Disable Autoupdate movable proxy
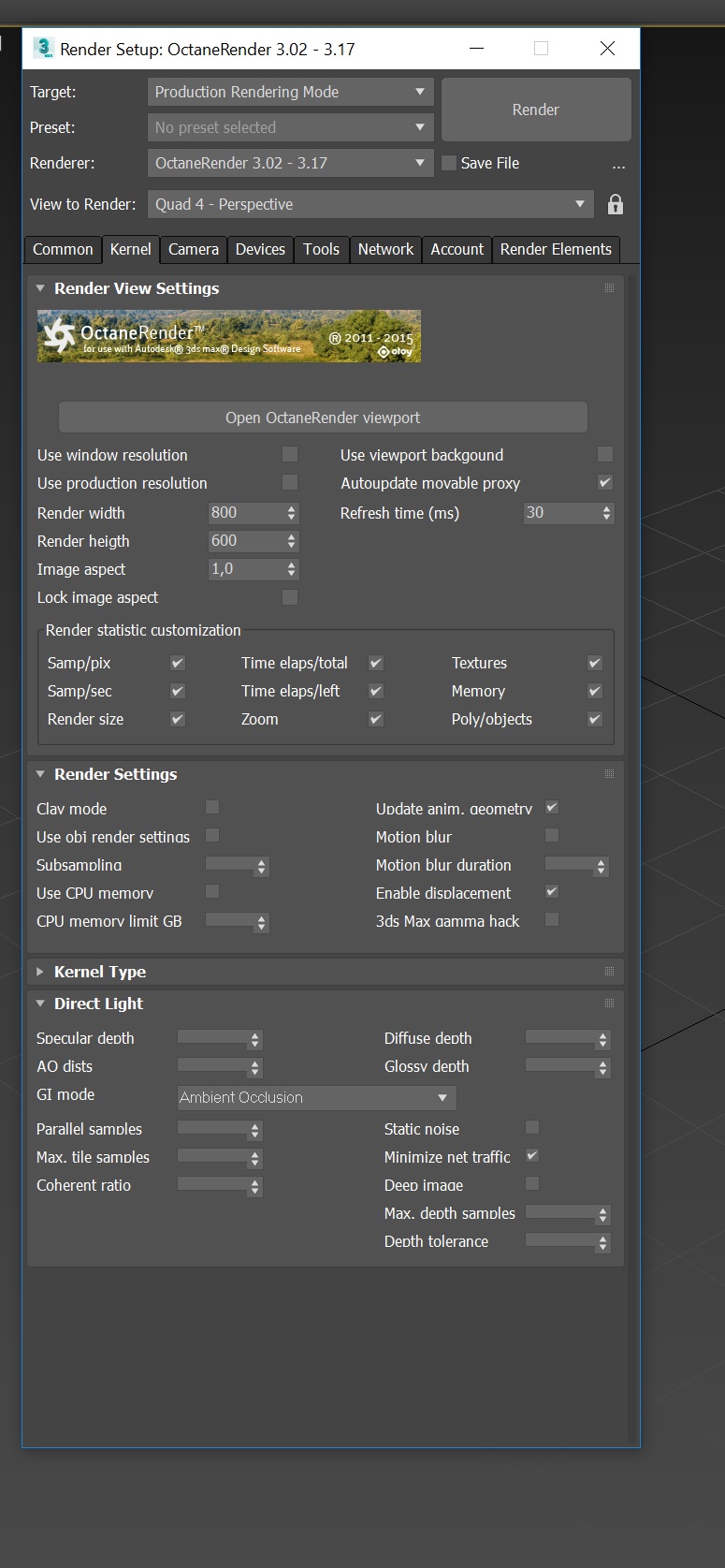This screenshot has height=1568, width=725. click(605, 483)
